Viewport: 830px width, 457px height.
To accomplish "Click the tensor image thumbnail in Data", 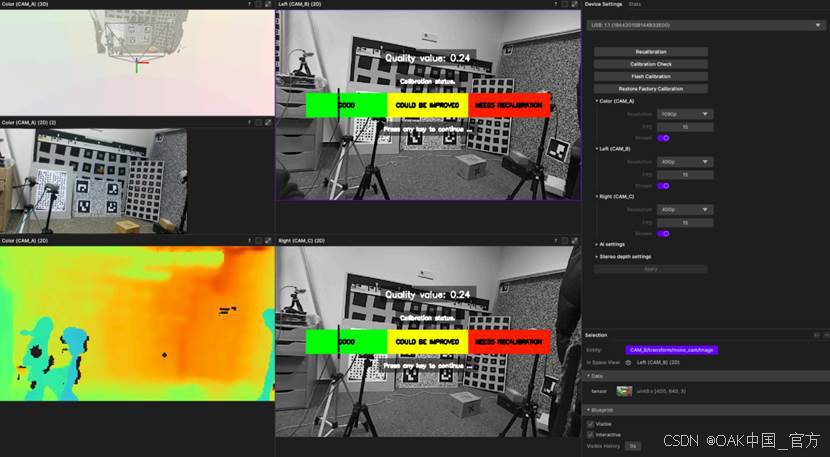I will (625, 391).
